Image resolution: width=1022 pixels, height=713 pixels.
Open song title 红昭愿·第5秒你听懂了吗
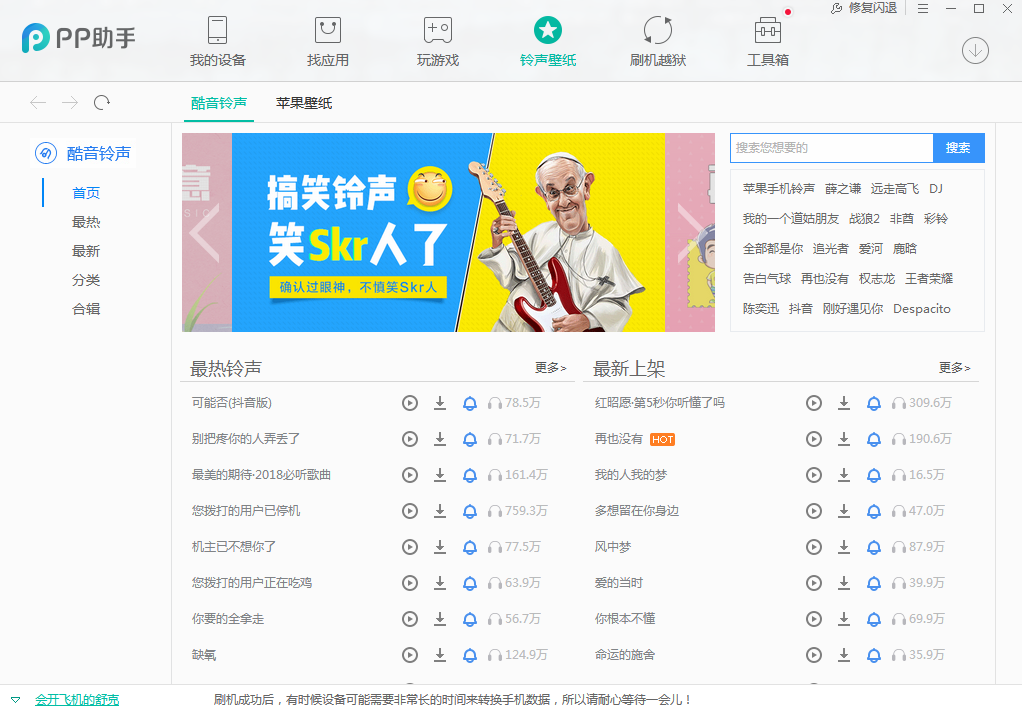[660, 403]
